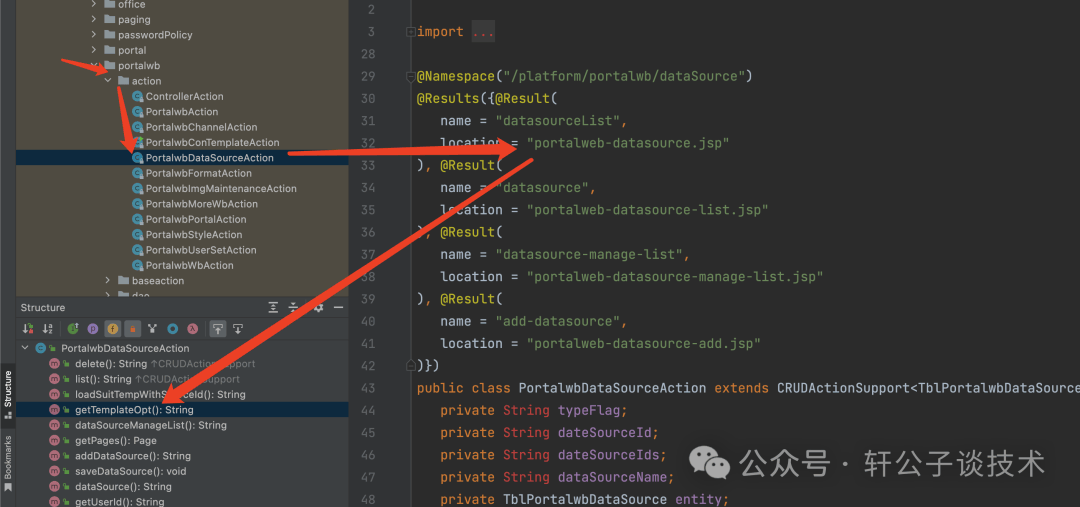Viewport: 1080px width, 507px height.
Task: Expand the baseaction folder
Action: (x=108, y=281)
